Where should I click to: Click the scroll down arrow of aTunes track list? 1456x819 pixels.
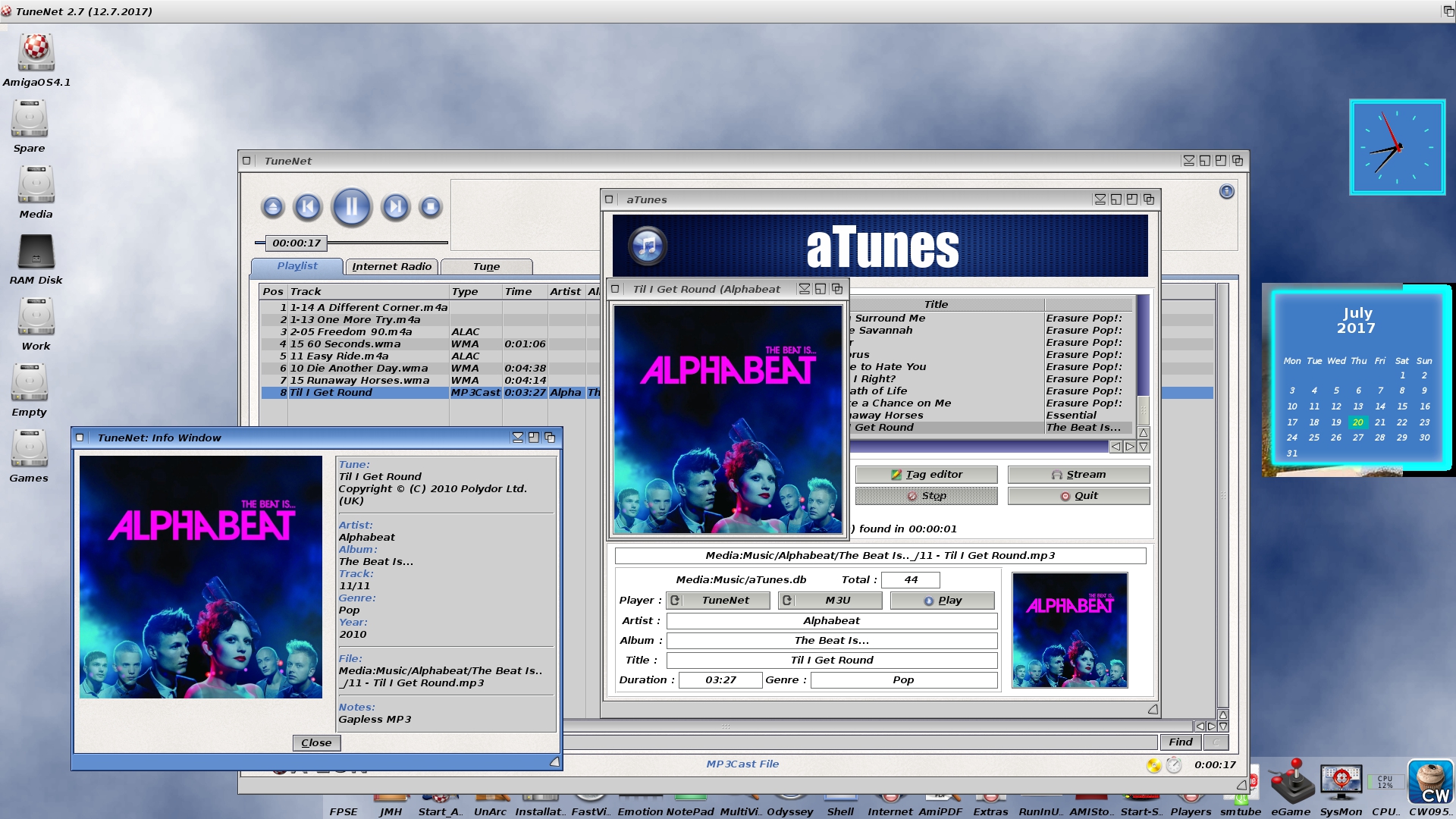point(1143,447)
